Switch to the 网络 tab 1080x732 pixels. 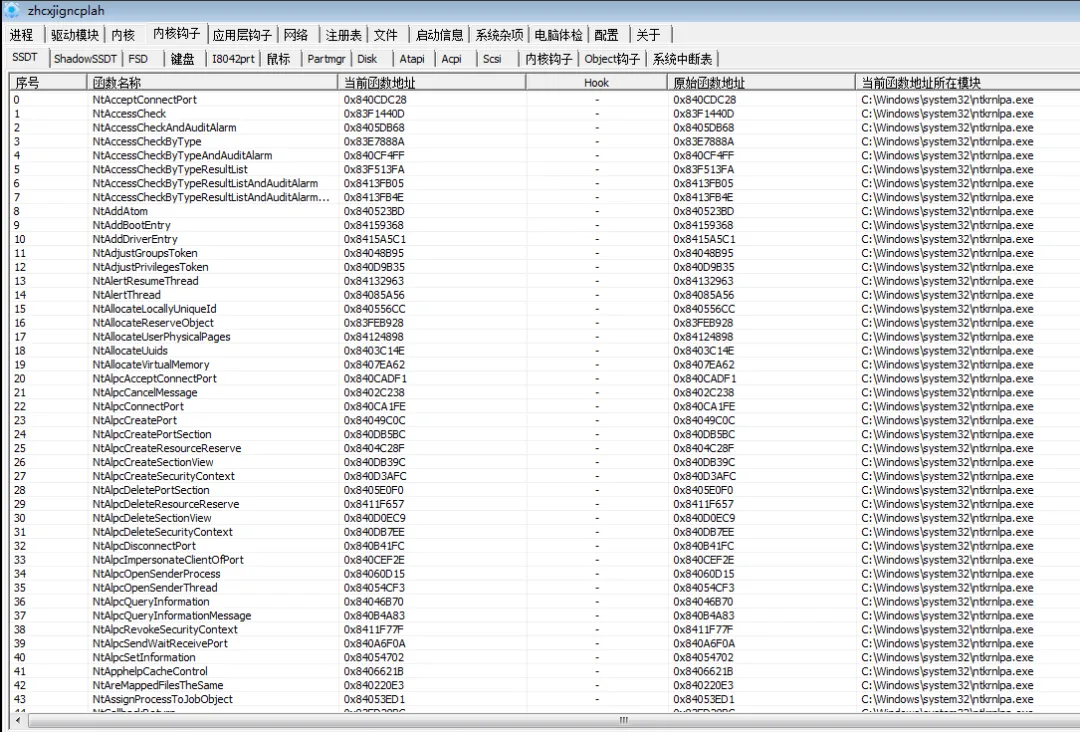click(x=295, y=34)
